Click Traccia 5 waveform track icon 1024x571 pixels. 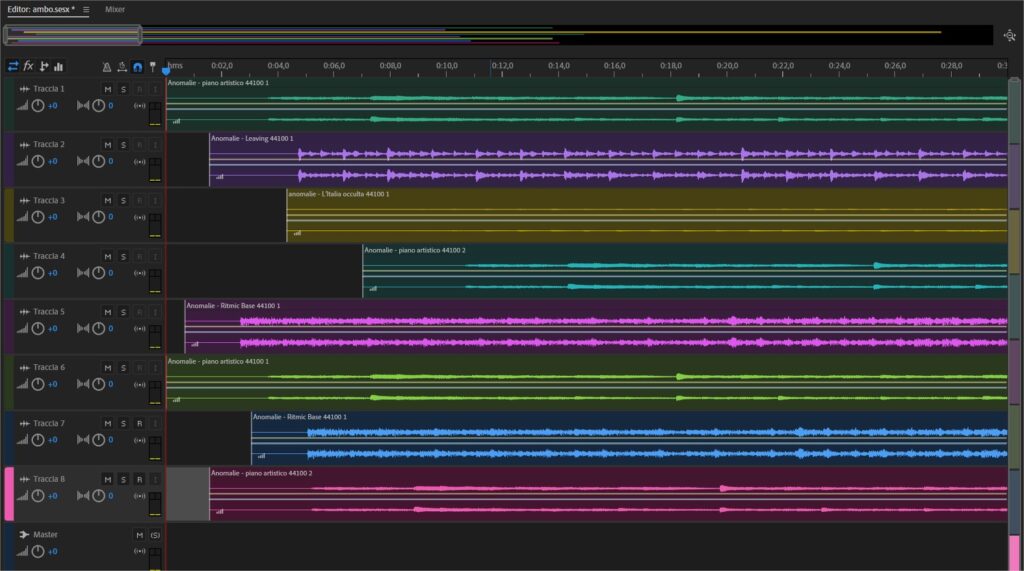coord(25,312)
